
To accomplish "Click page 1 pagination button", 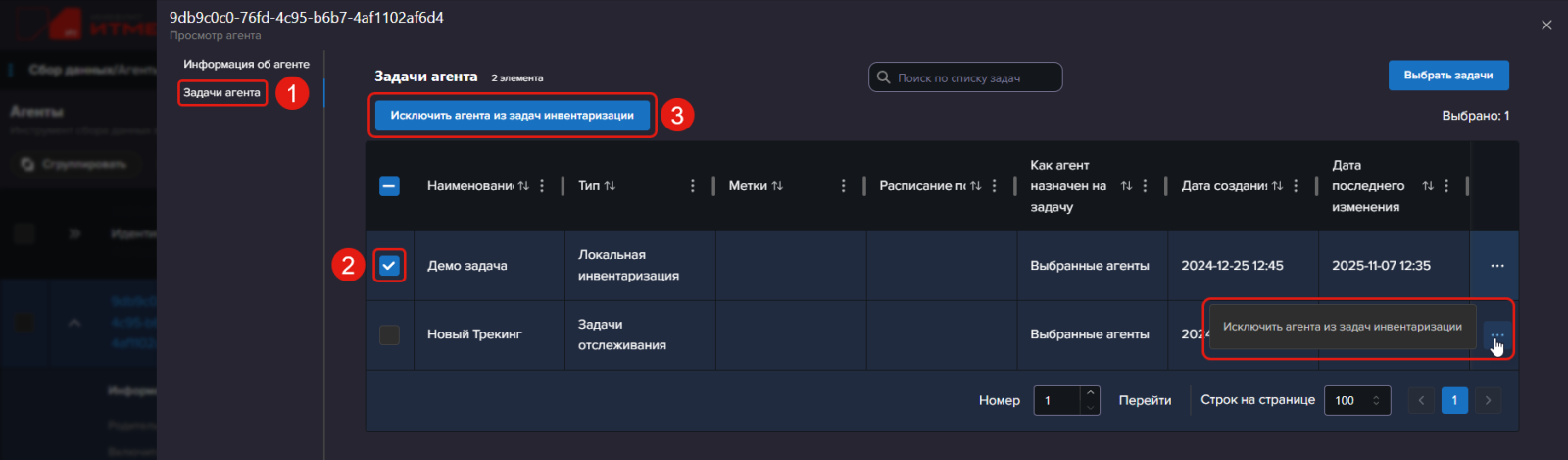I will click(1454, 400).
